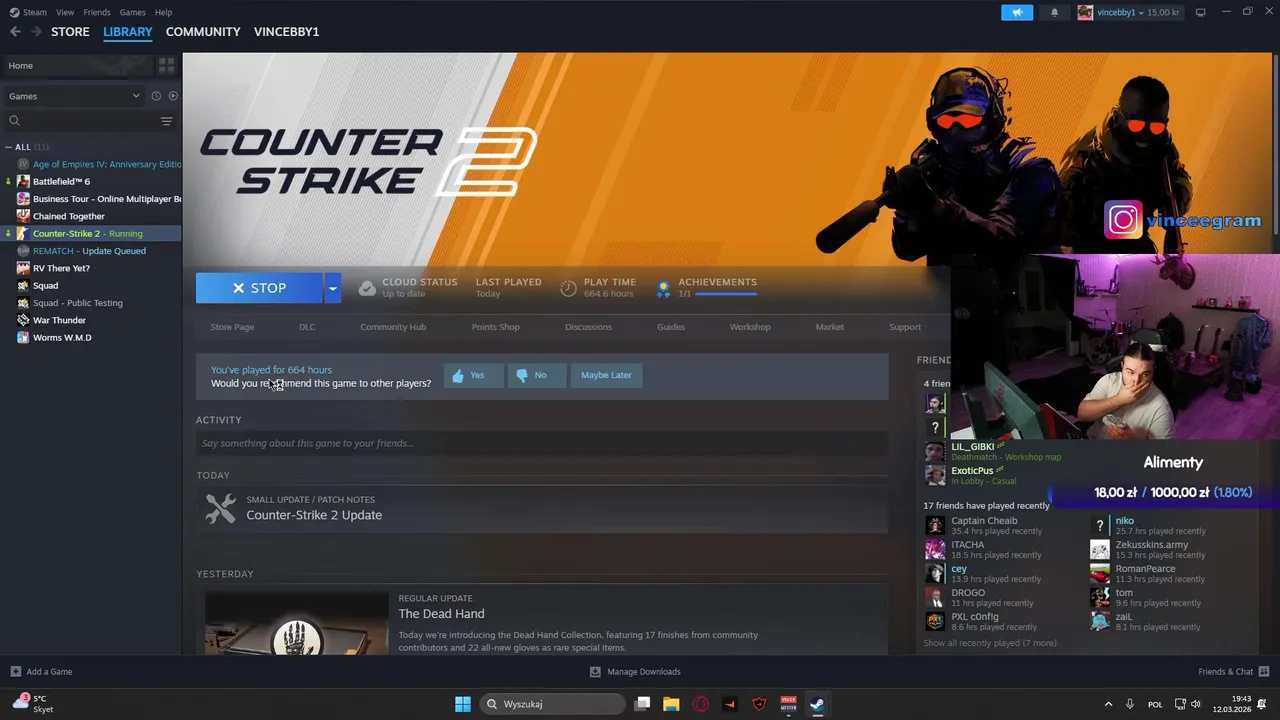Click the Worms W.M.D game icon

coord(23,337)
